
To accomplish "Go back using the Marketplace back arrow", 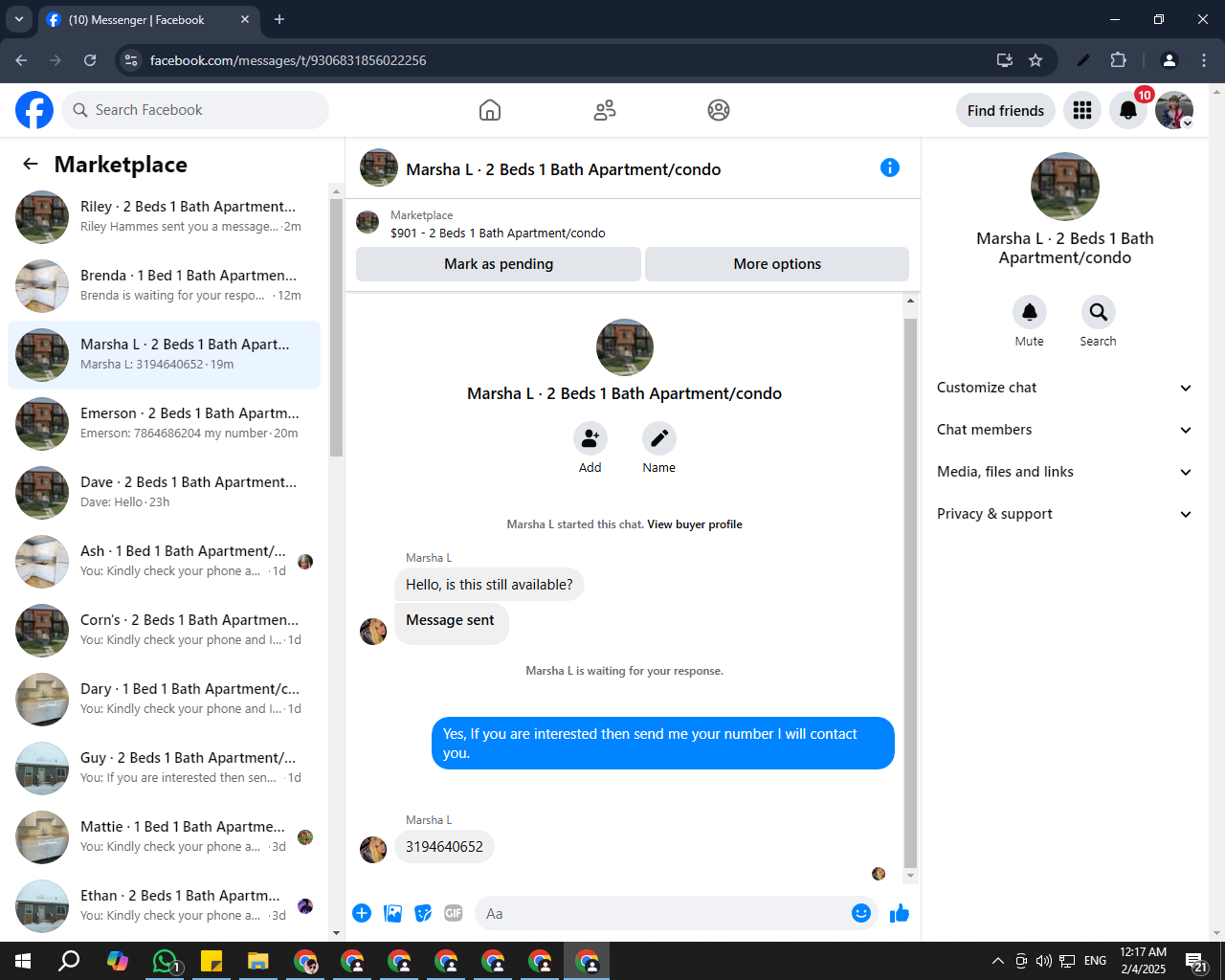I will click(31, 164).
